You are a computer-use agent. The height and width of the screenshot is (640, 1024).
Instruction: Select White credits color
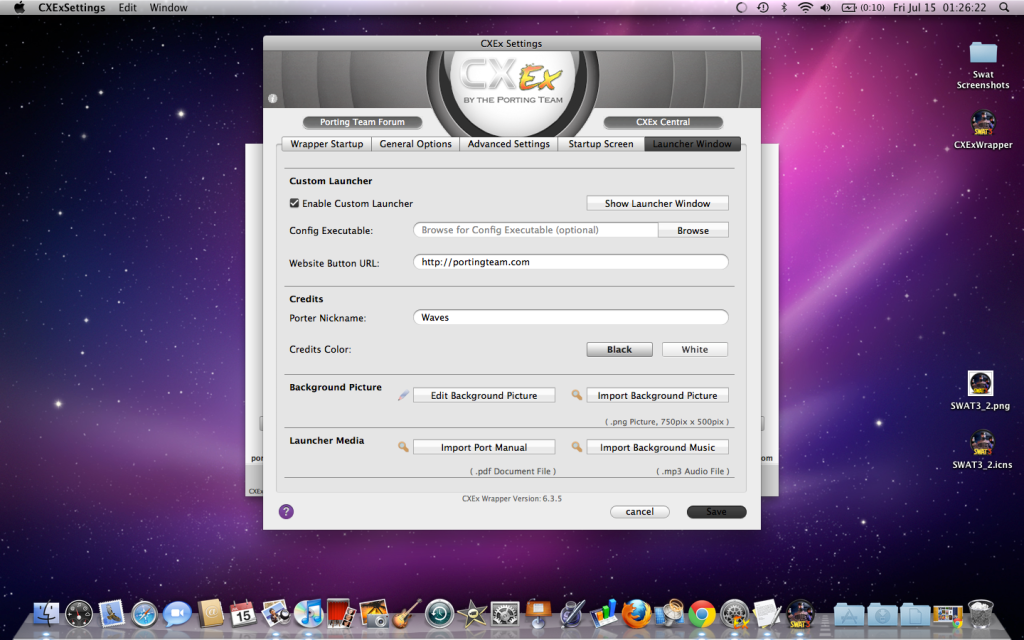[x=695, y=349]
